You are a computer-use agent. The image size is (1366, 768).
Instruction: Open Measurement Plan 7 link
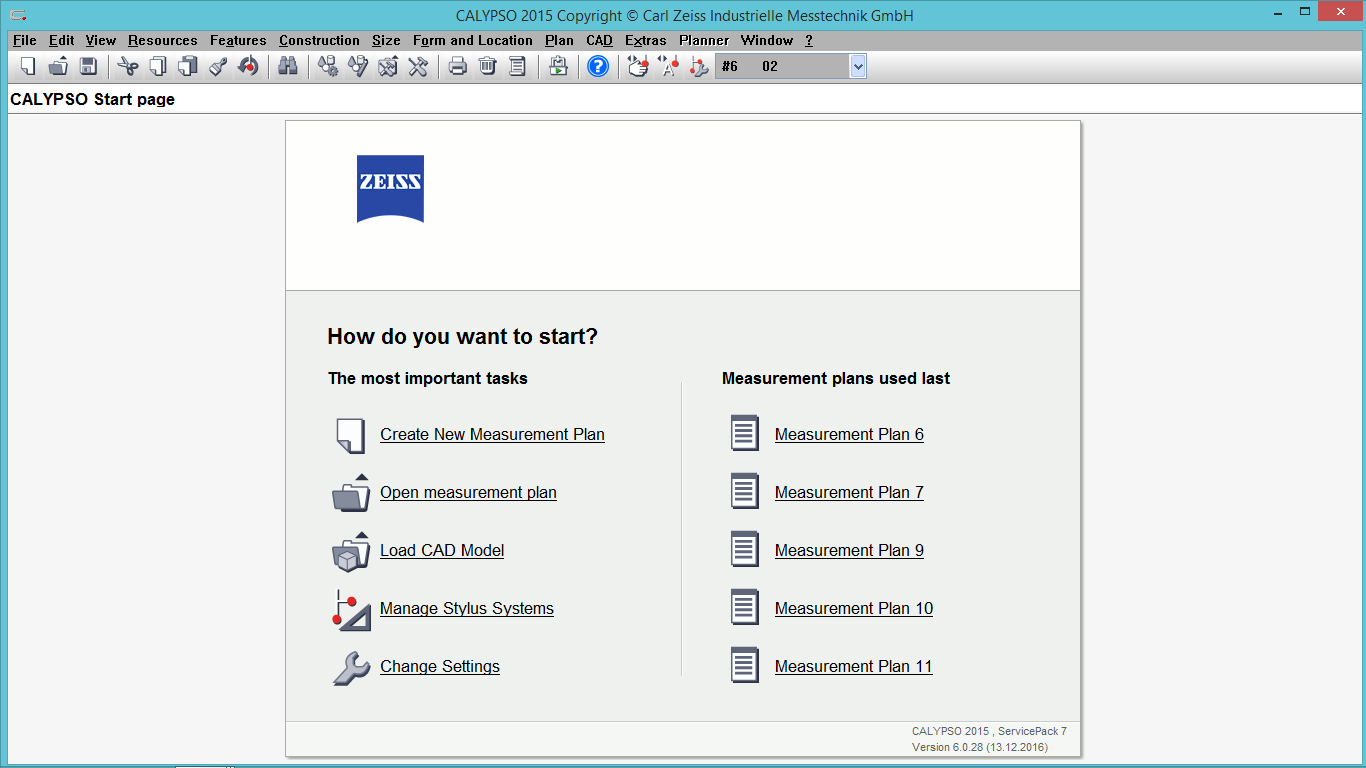coord(849,493)
